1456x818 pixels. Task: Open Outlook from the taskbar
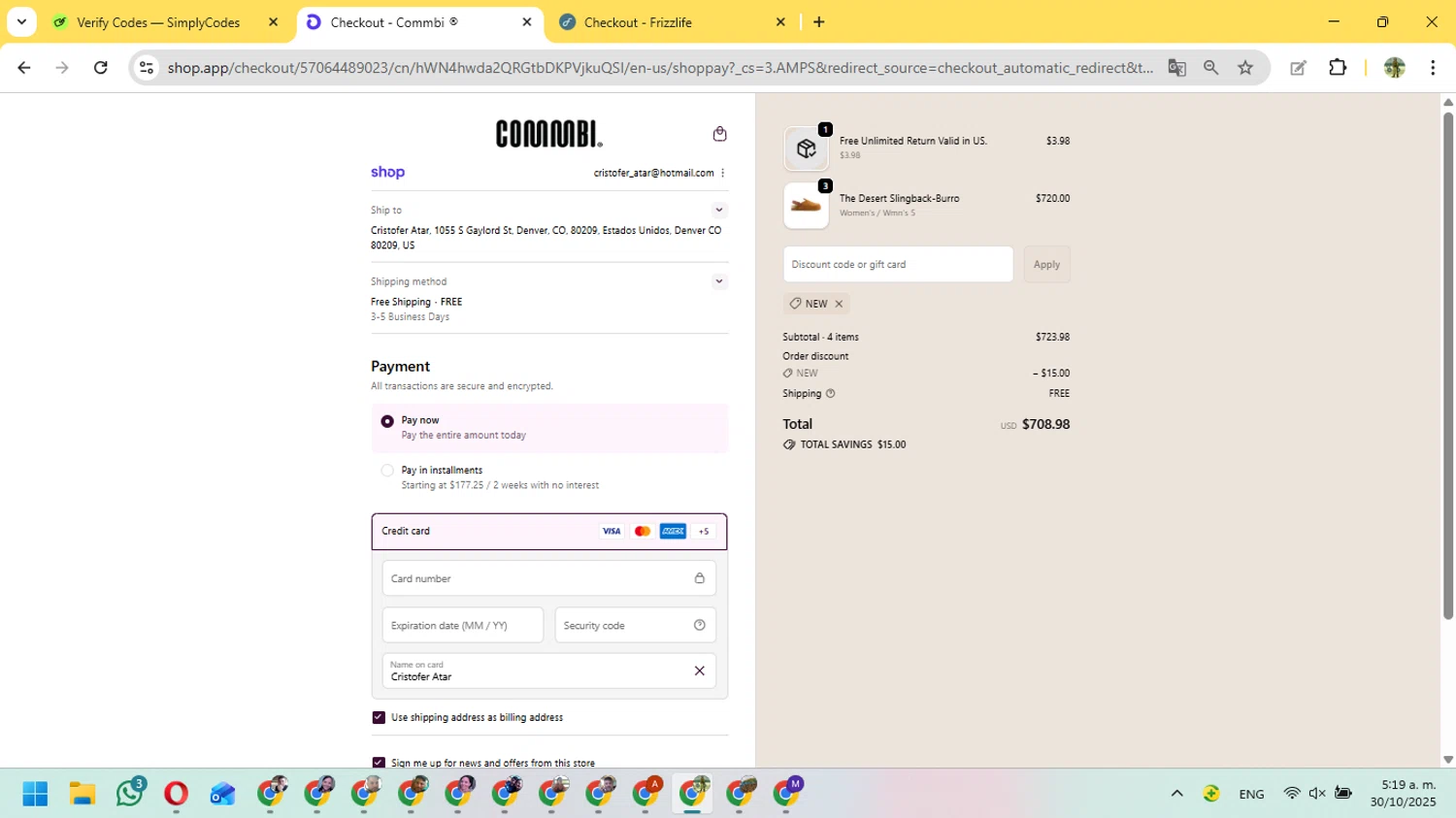point(222,794)
